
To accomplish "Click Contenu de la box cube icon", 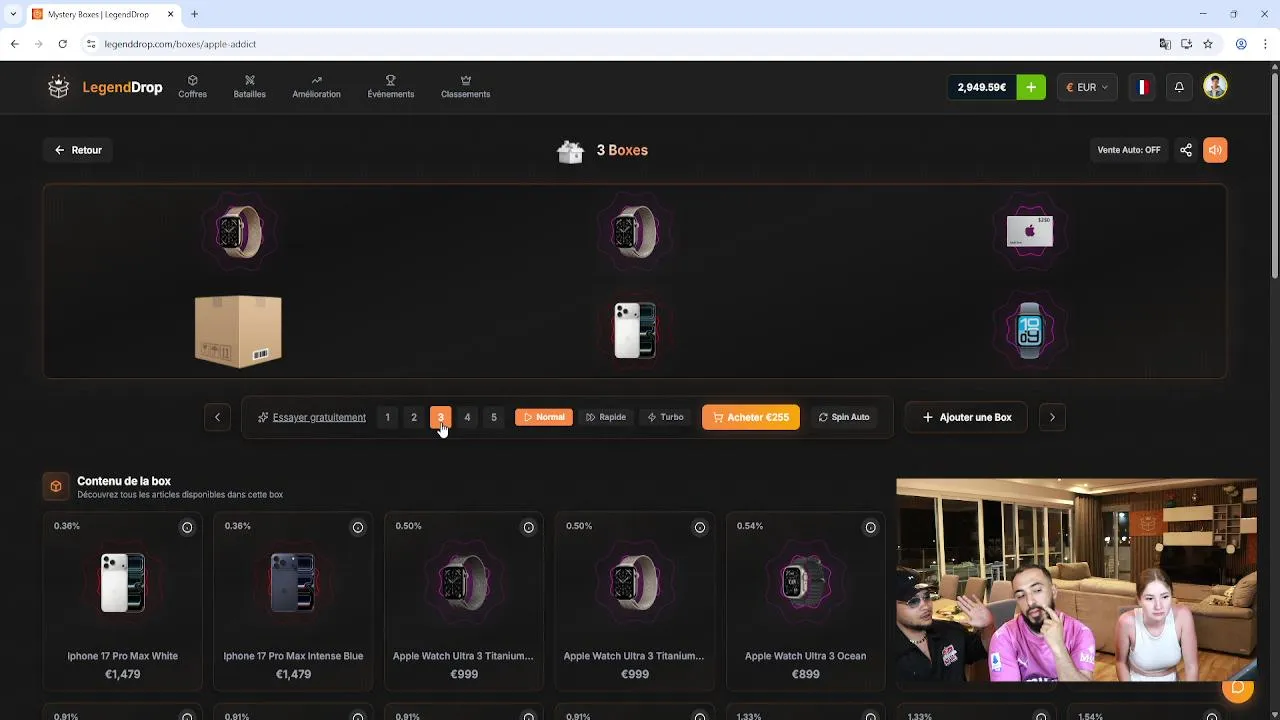I will [56, 486].
